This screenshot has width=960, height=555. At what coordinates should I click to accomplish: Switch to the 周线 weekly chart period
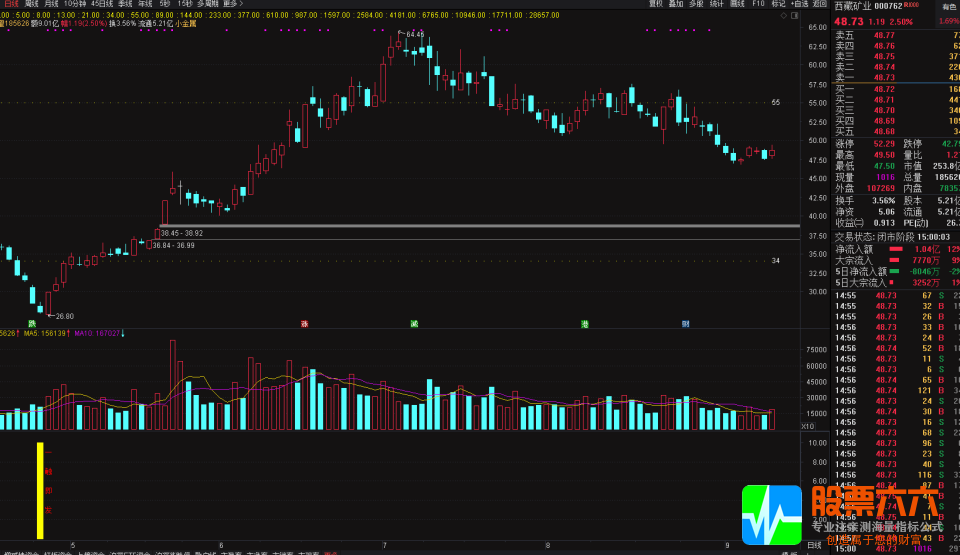point(31,4)
